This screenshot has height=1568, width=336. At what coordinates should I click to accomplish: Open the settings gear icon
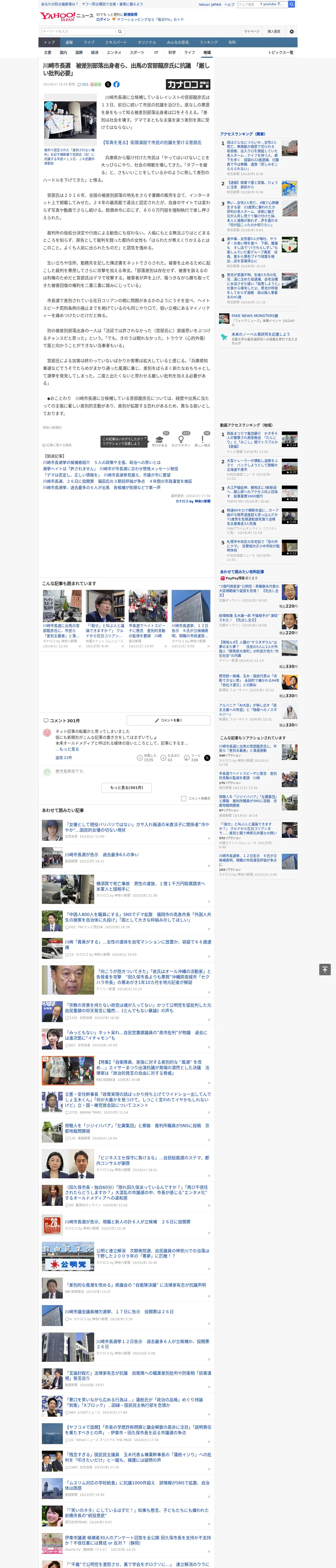click(x=292, y=31)
